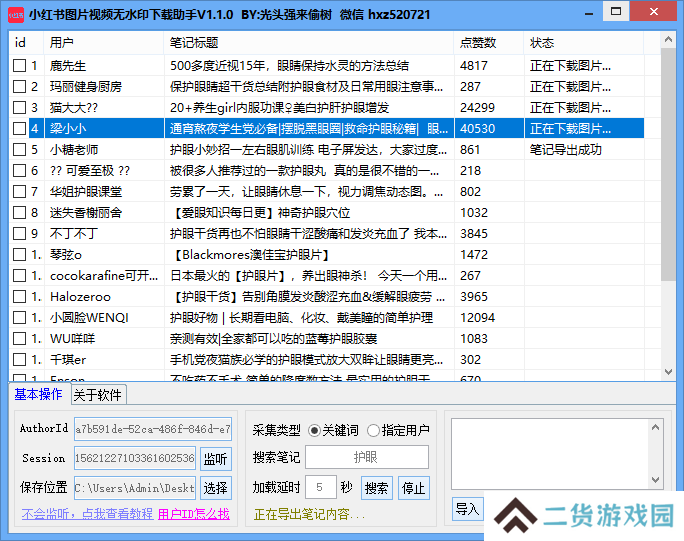Click user cell cocokarafine可开...
Image resolution: width=684 pixels, height=541 pixels.
point(104,276)
